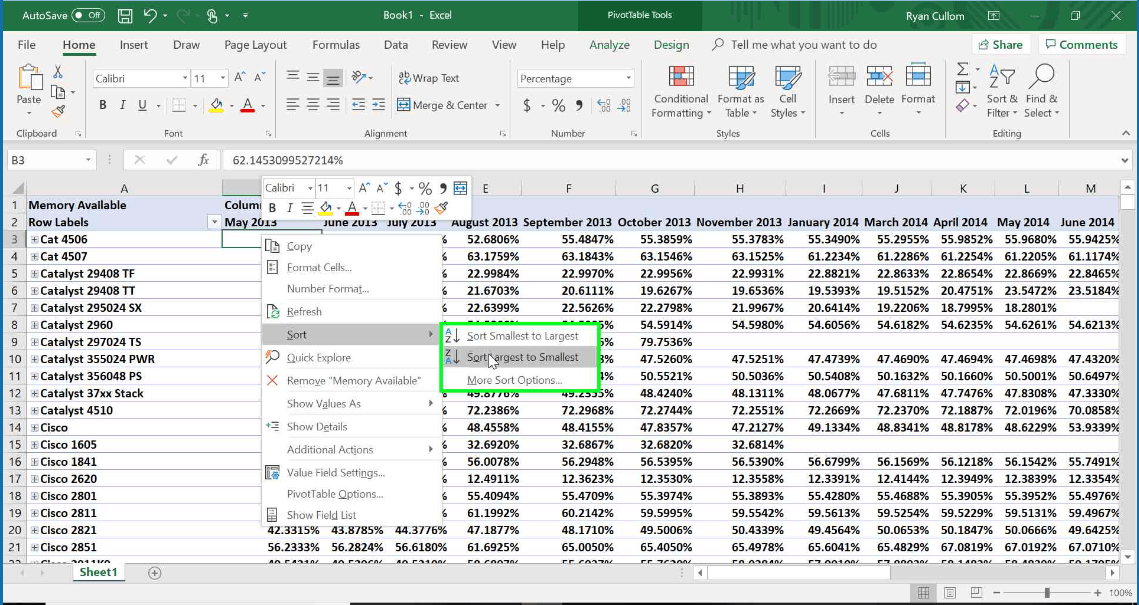This screenshot has width=1139, height=605.
Task: Click the ribbon Percent Style icon
Action: coord(558,106)
